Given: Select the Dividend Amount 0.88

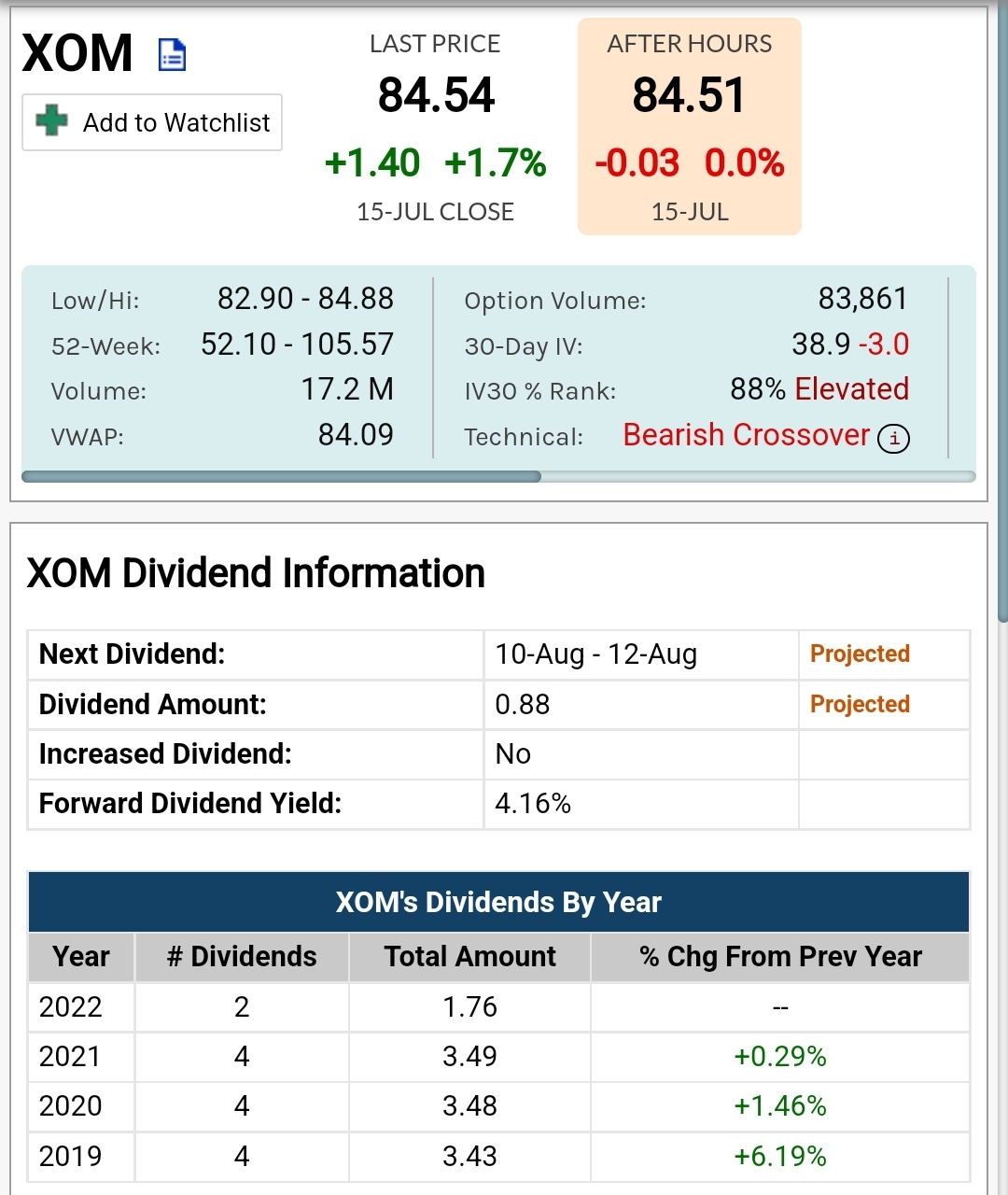Looking at the screenshot, I should click(x=523, y=705).
